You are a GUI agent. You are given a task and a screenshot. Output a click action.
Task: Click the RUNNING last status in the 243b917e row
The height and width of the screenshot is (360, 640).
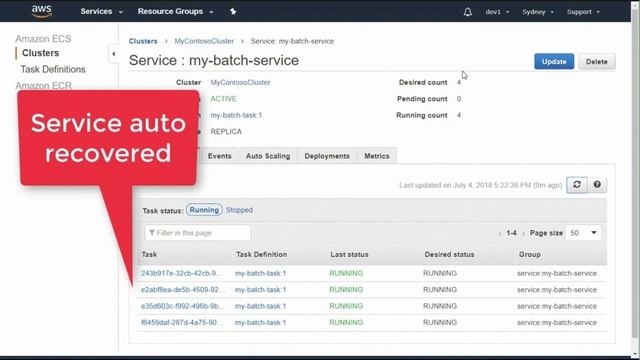point(346,273)
